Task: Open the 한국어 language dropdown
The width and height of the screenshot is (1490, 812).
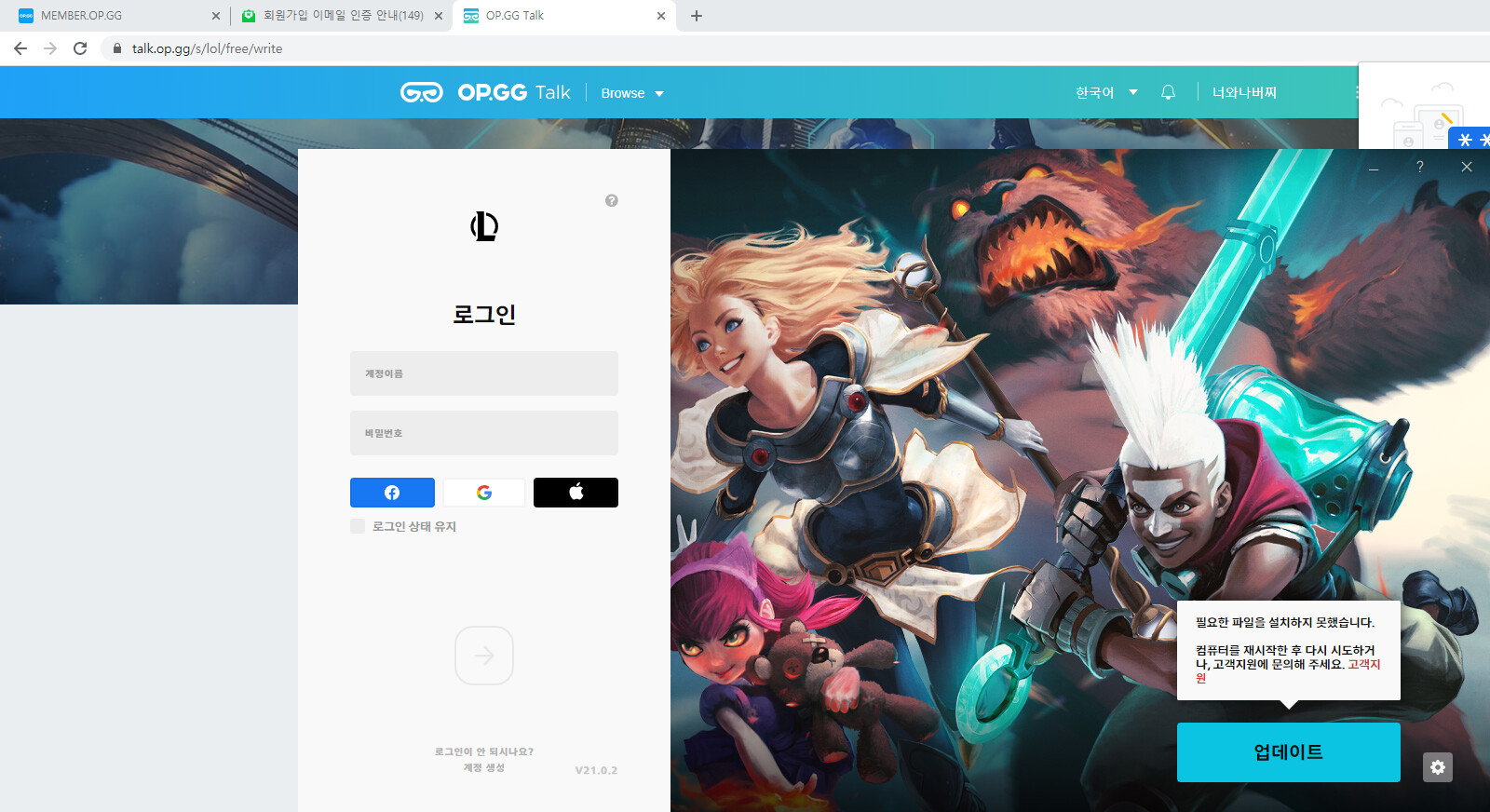Action: click(x=1105, y=92)
